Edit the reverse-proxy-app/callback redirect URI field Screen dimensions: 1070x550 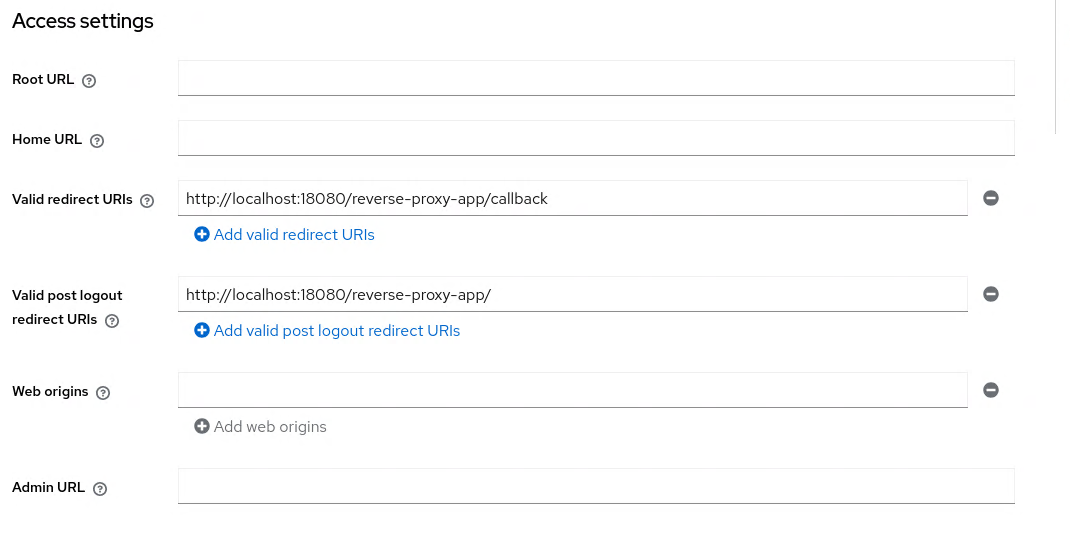point(572,198)
